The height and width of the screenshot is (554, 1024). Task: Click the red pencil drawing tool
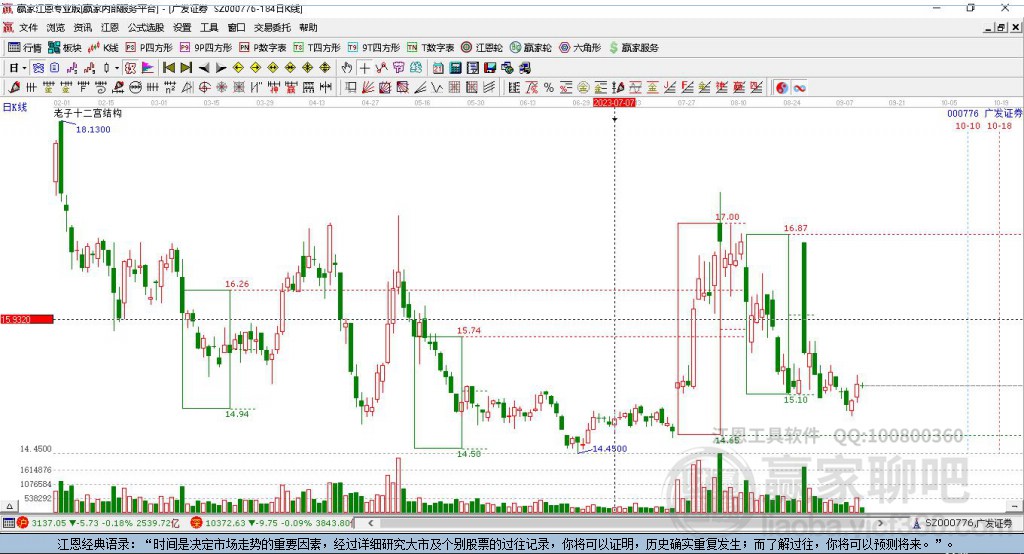[14, 88]
